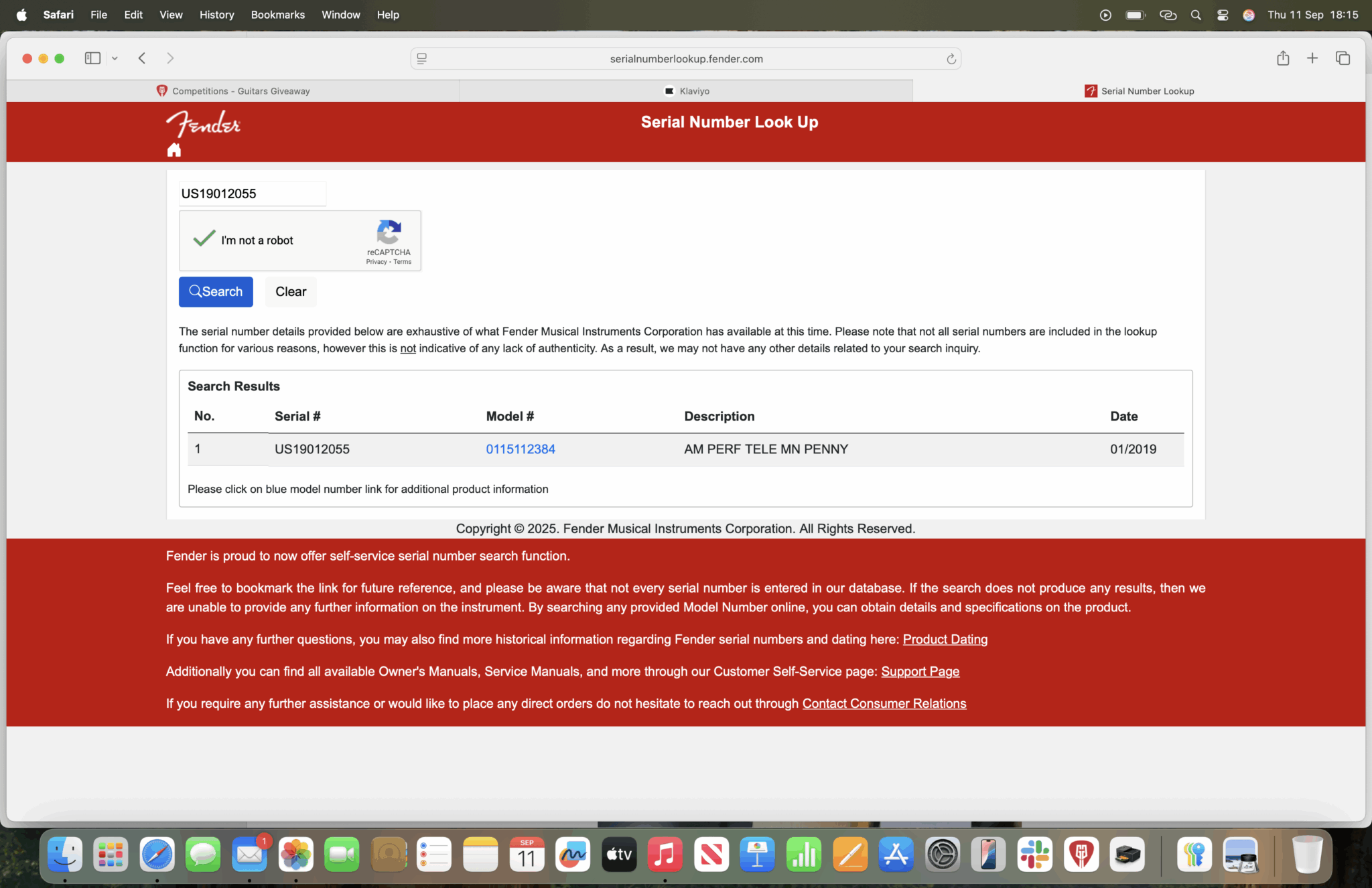1372x888 pixels.
Task: Select the Serial Number Lookup tab
Action: [1139, 91]
